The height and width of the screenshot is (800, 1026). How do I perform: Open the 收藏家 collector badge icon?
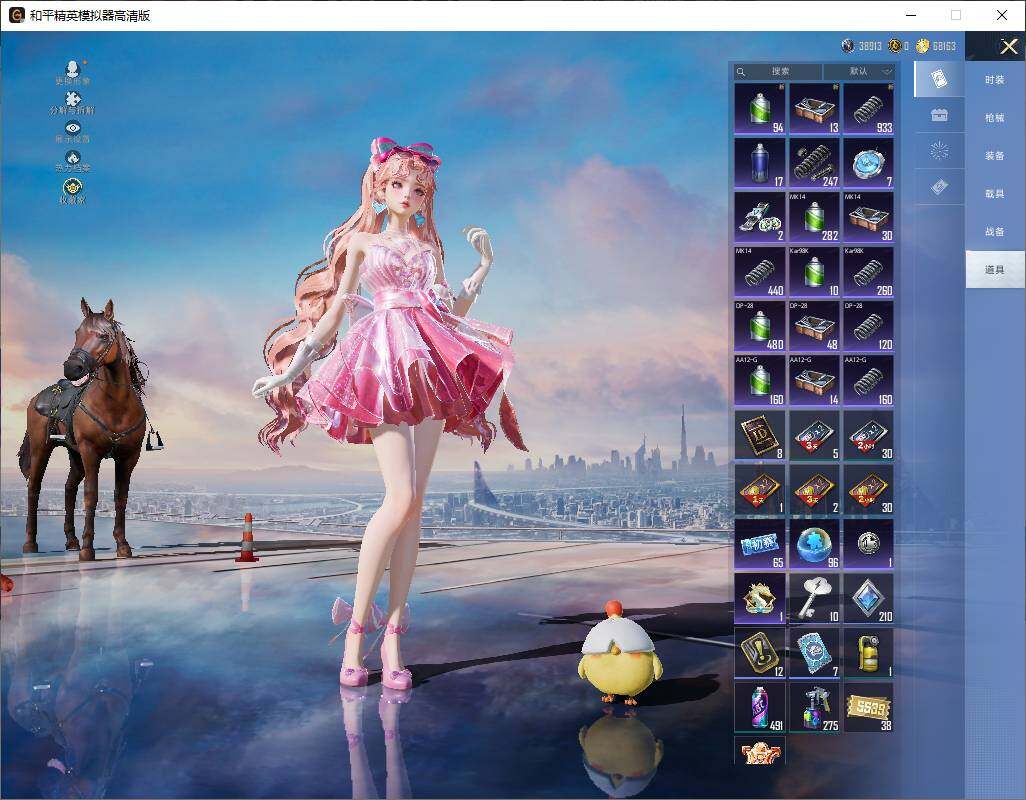point(73,191)
